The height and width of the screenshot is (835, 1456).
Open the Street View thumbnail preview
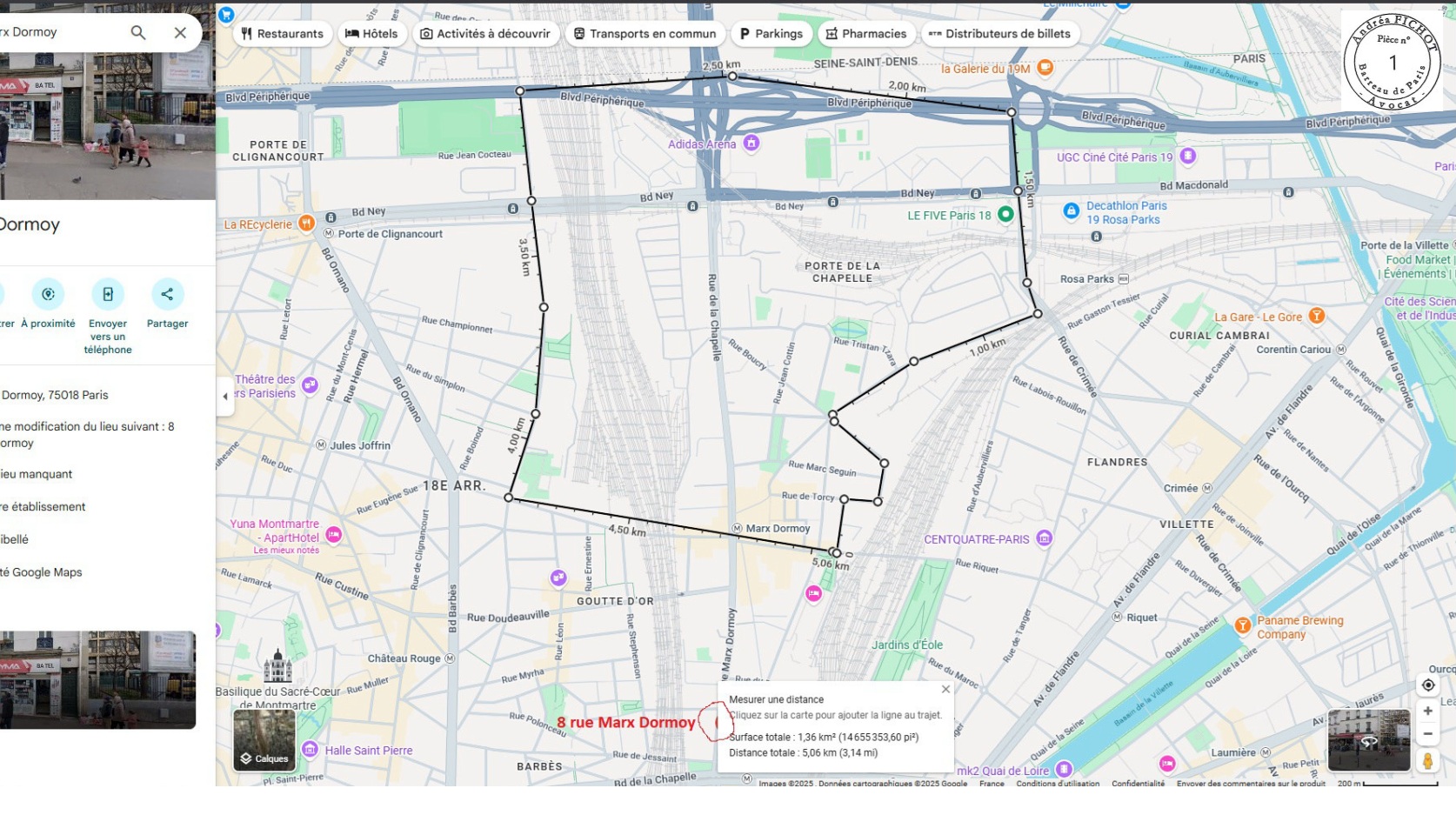point(1368,740)
